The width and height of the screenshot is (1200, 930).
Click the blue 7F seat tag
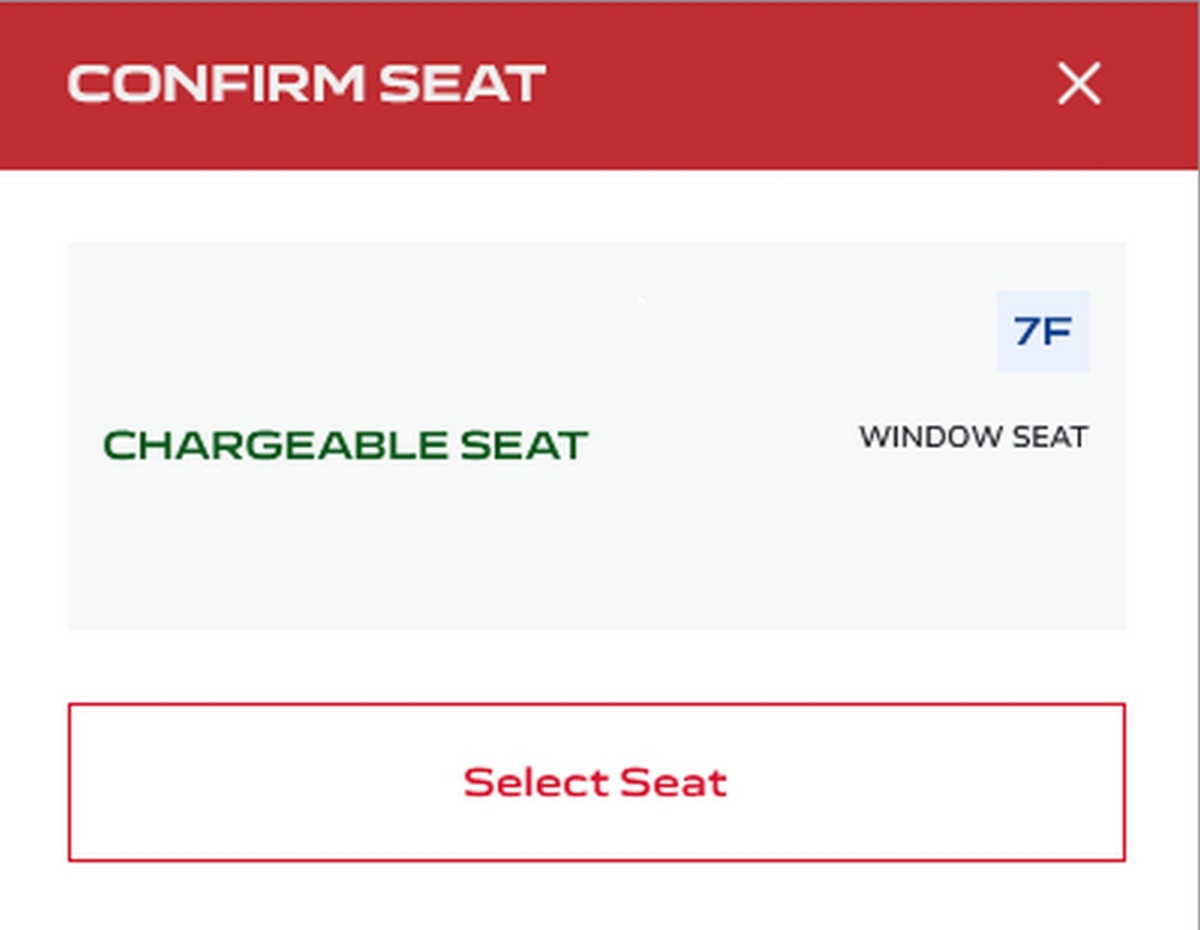click(1043, 331)
